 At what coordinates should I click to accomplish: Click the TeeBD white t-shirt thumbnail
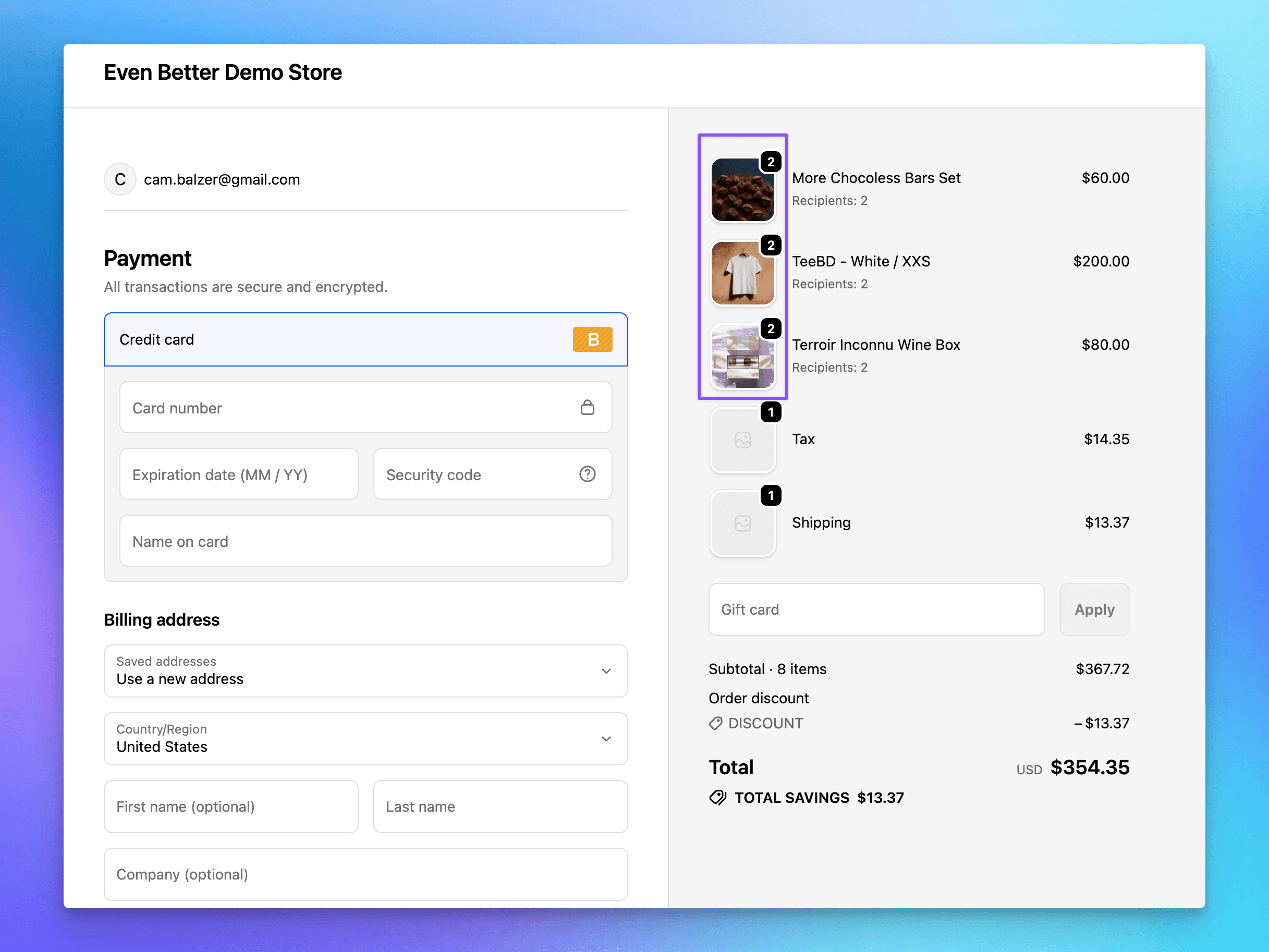point(742,273)
